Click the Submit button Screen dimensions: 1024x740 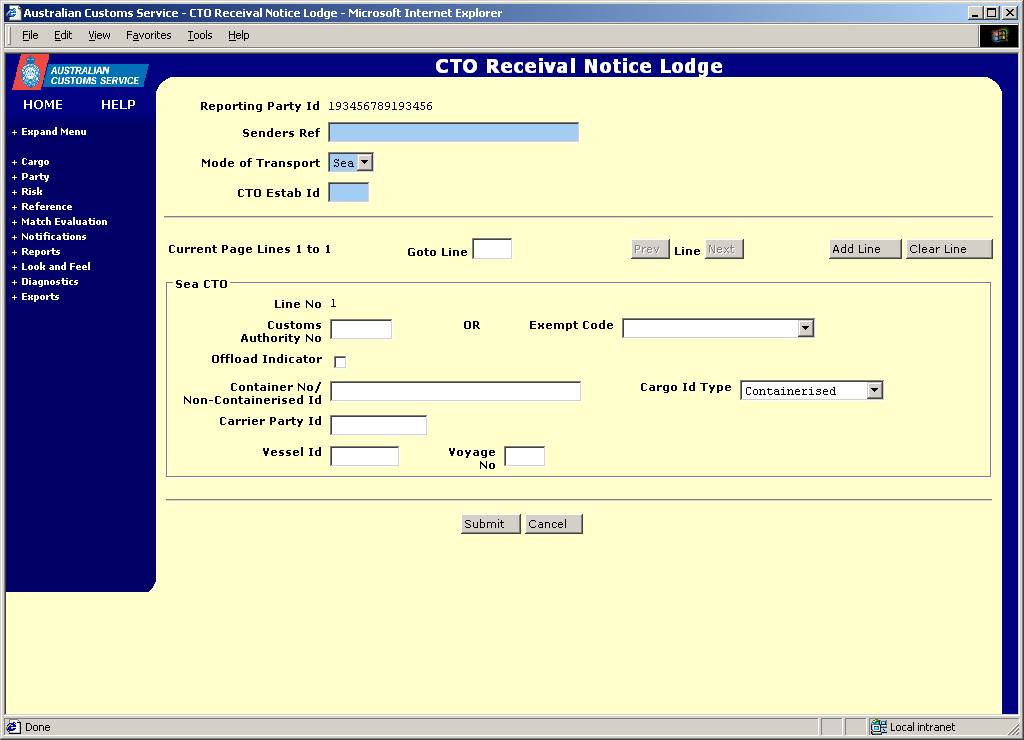490,524
